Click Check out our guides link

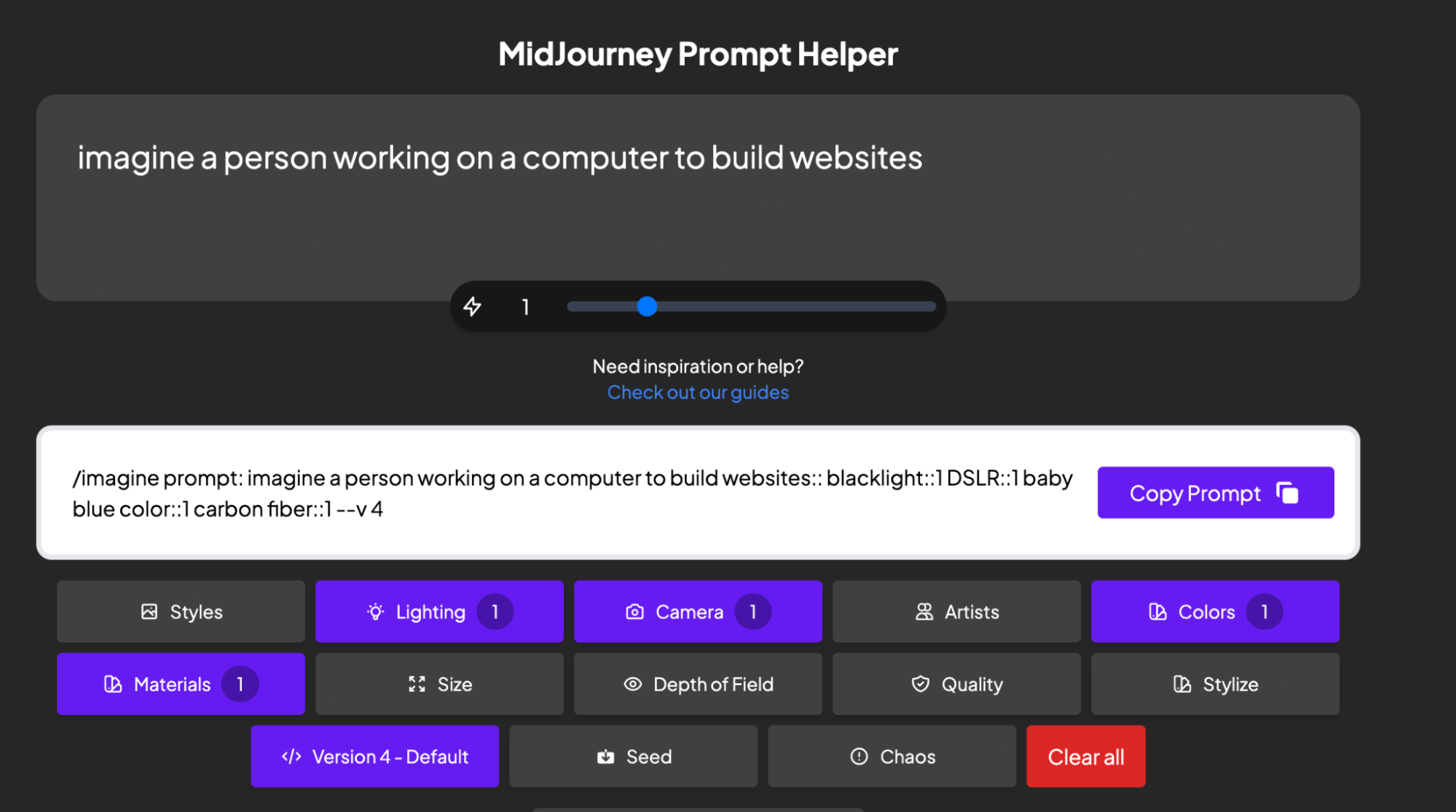click(x=698, y=391)
